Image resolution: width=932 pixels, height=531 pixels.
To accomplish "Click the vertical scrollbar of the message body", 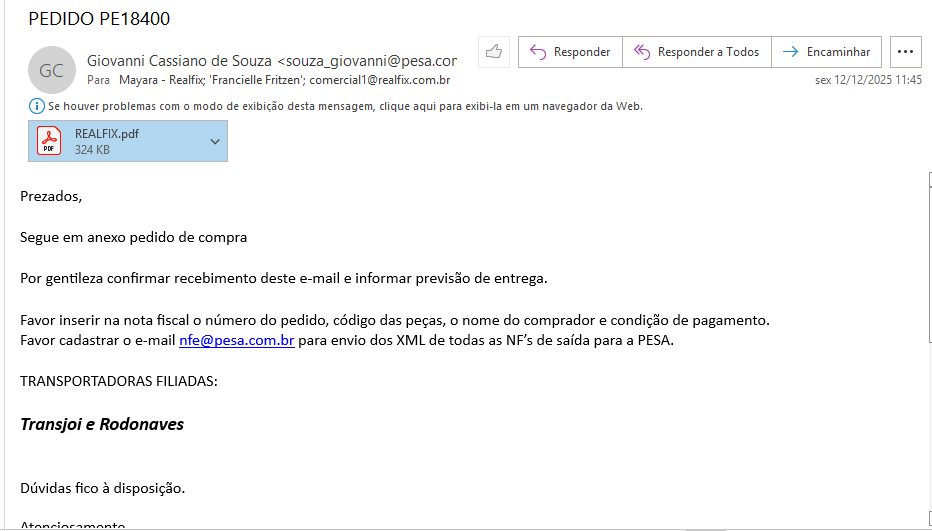I will (926, 350).
